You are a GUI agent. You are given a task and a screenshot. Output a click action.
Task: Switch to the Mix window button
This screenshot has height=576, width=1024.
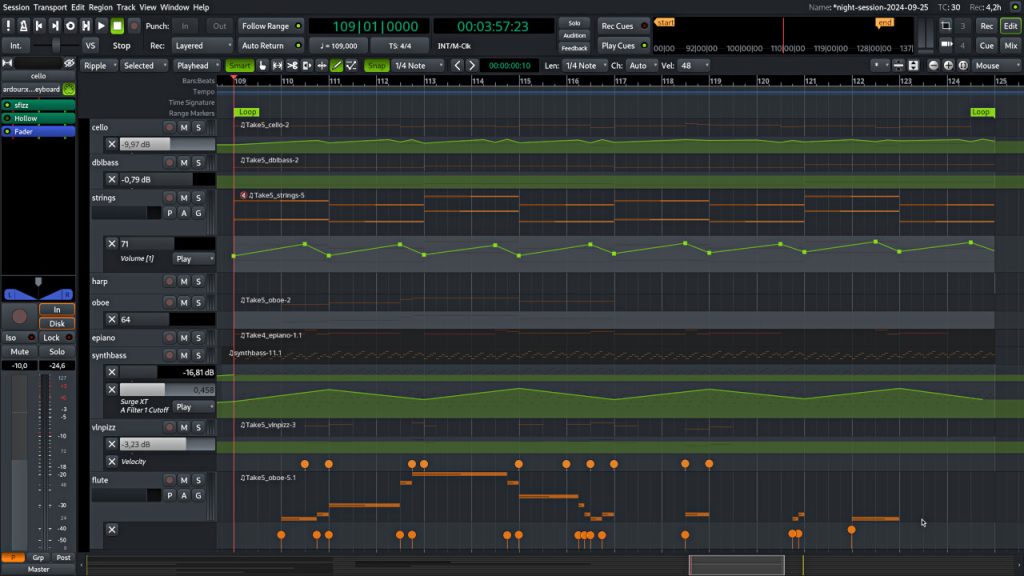1011,46
